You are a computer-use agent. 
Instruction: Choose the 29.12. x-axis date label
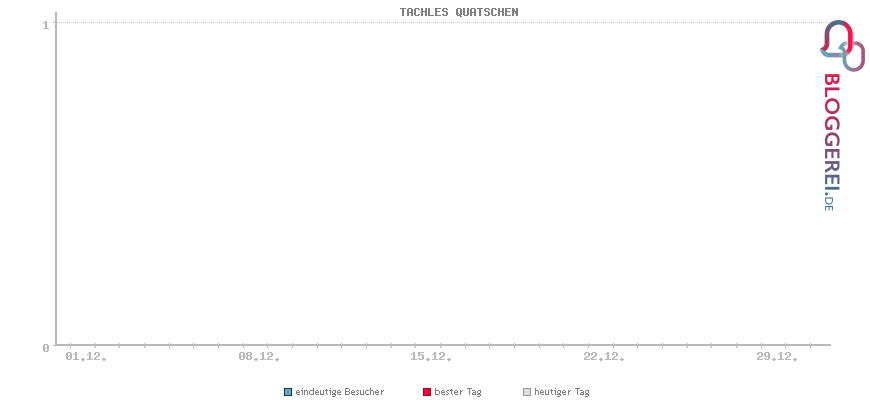click(776, 356)
